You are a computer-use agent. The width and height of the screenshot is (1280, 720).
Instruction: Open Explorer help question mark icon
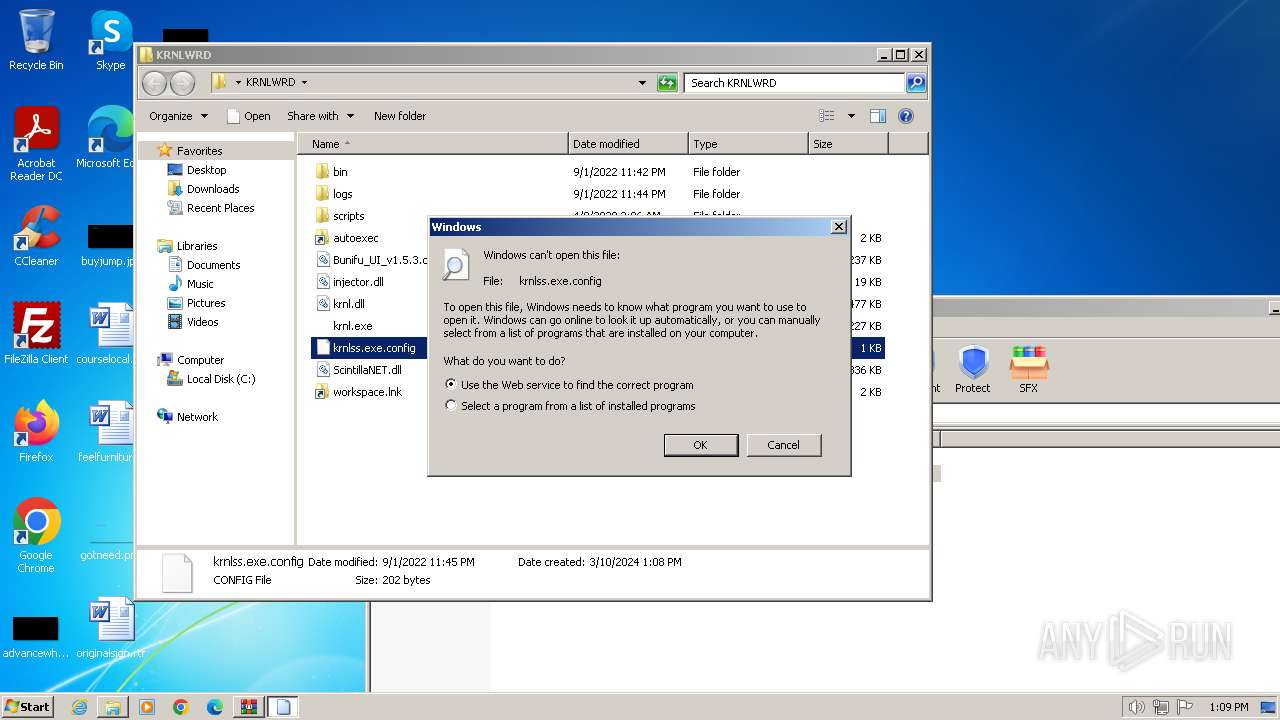click(906, 116)
